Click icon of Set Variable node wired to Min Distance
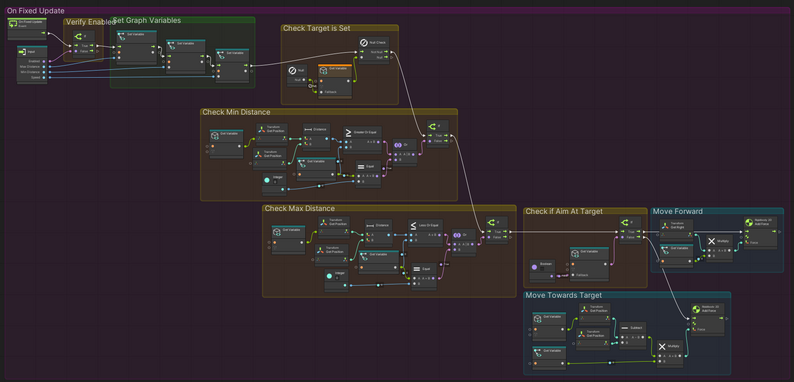Viewport: 794px width, 382px height. tap(171, 46)
